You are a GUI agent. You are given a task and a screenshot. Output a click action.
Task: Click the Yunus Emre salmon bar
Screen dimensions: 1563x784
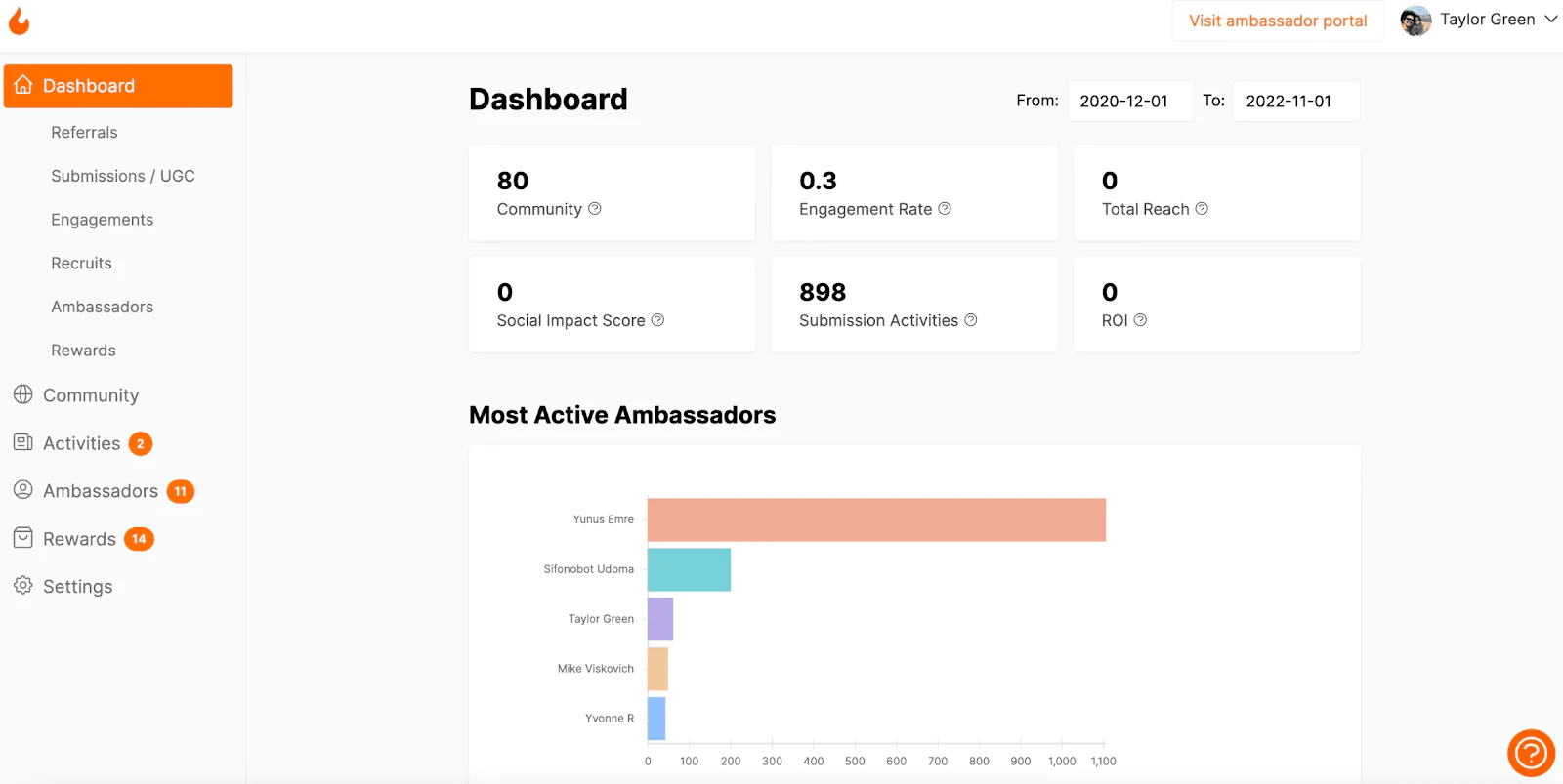point(876,519)
